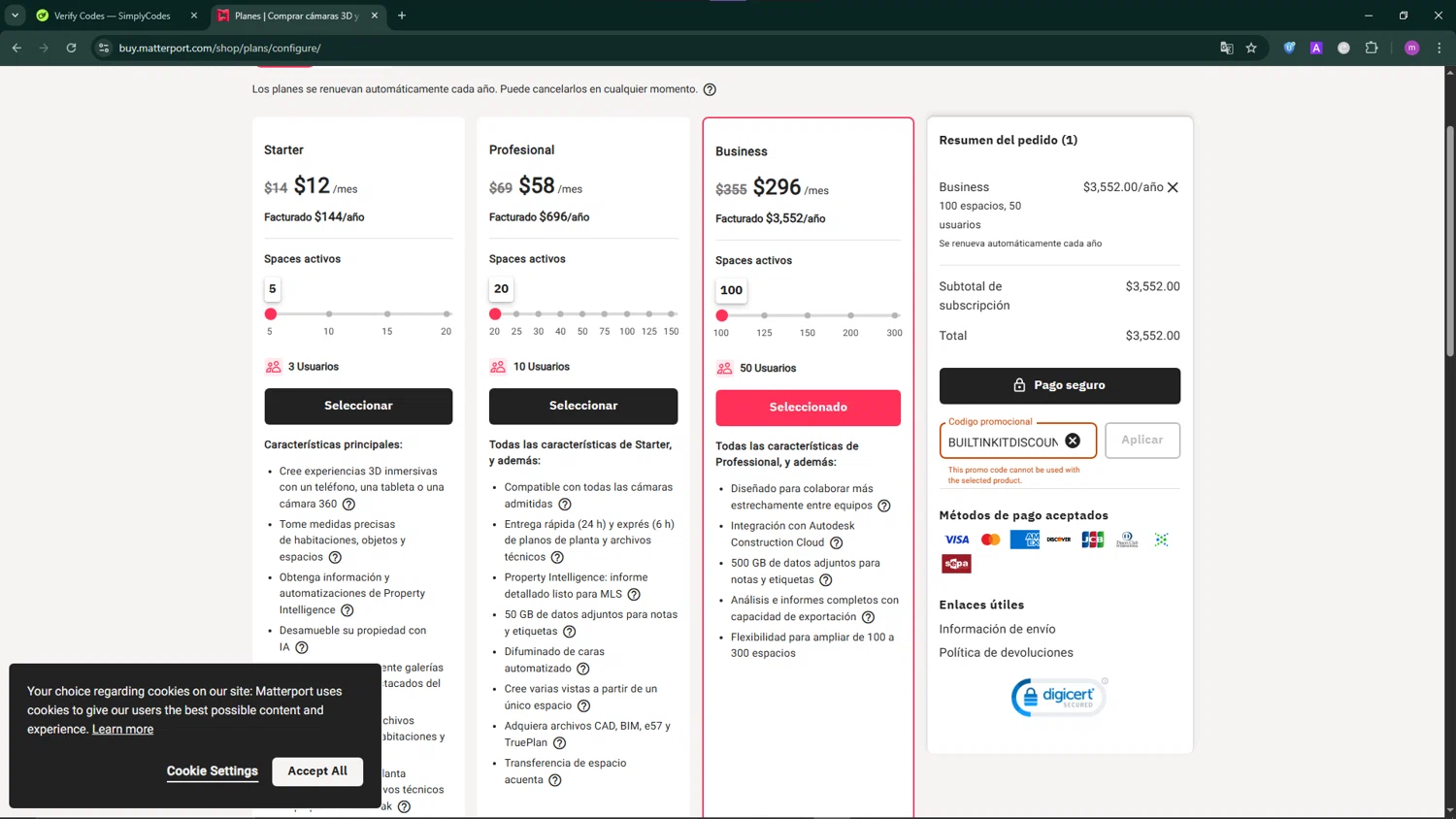This screenshot has width=1456, height=819.
Task: Click the Seleccionado Business button
Action: [808, 408]
